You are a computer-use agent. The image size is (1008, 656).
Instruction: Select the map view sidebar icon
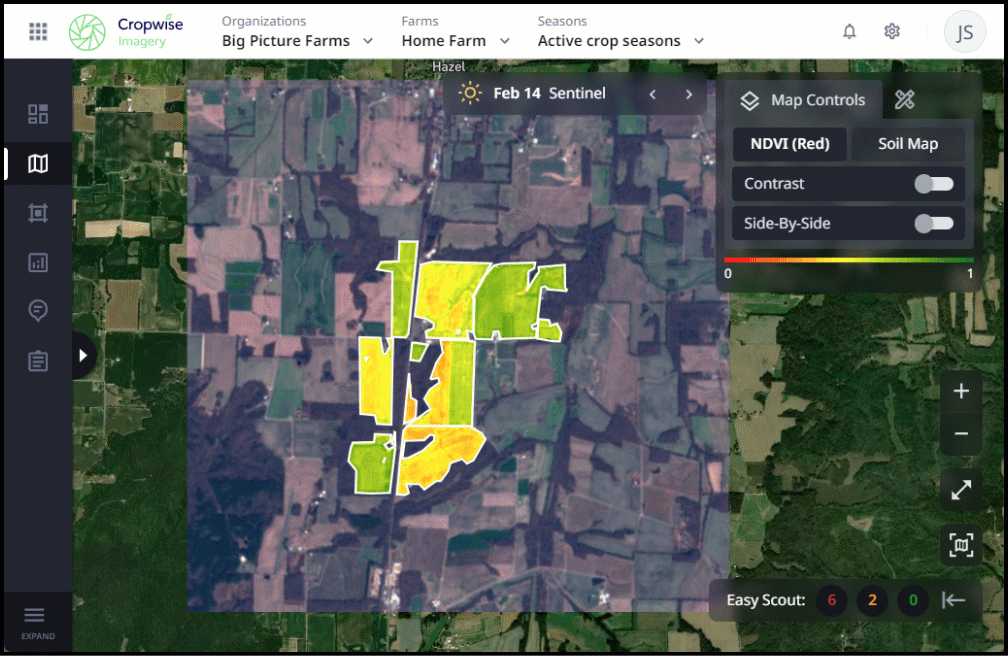(x=38, y=163)
